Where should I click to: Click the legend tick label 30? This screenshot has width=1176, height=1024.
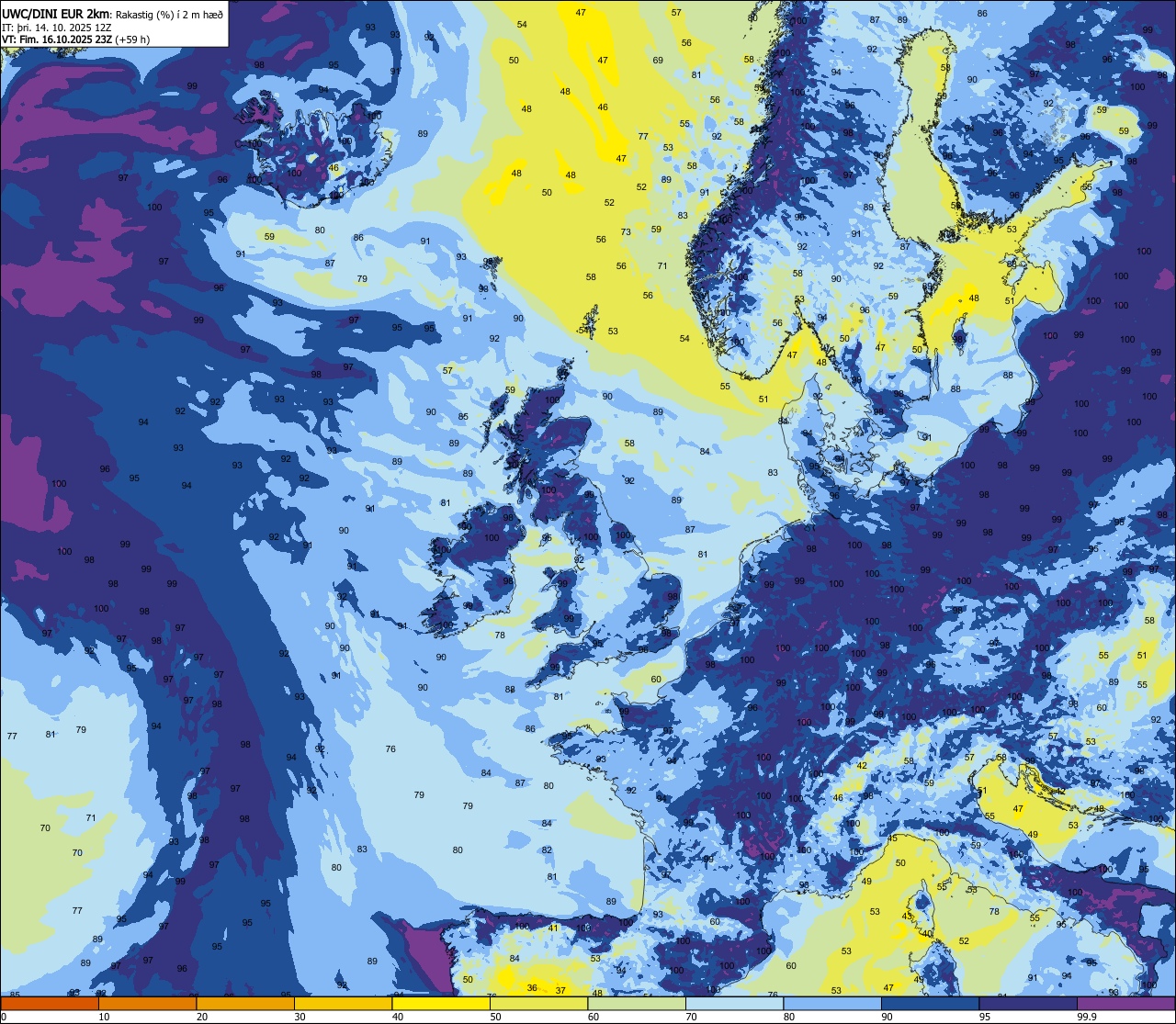300,1017
